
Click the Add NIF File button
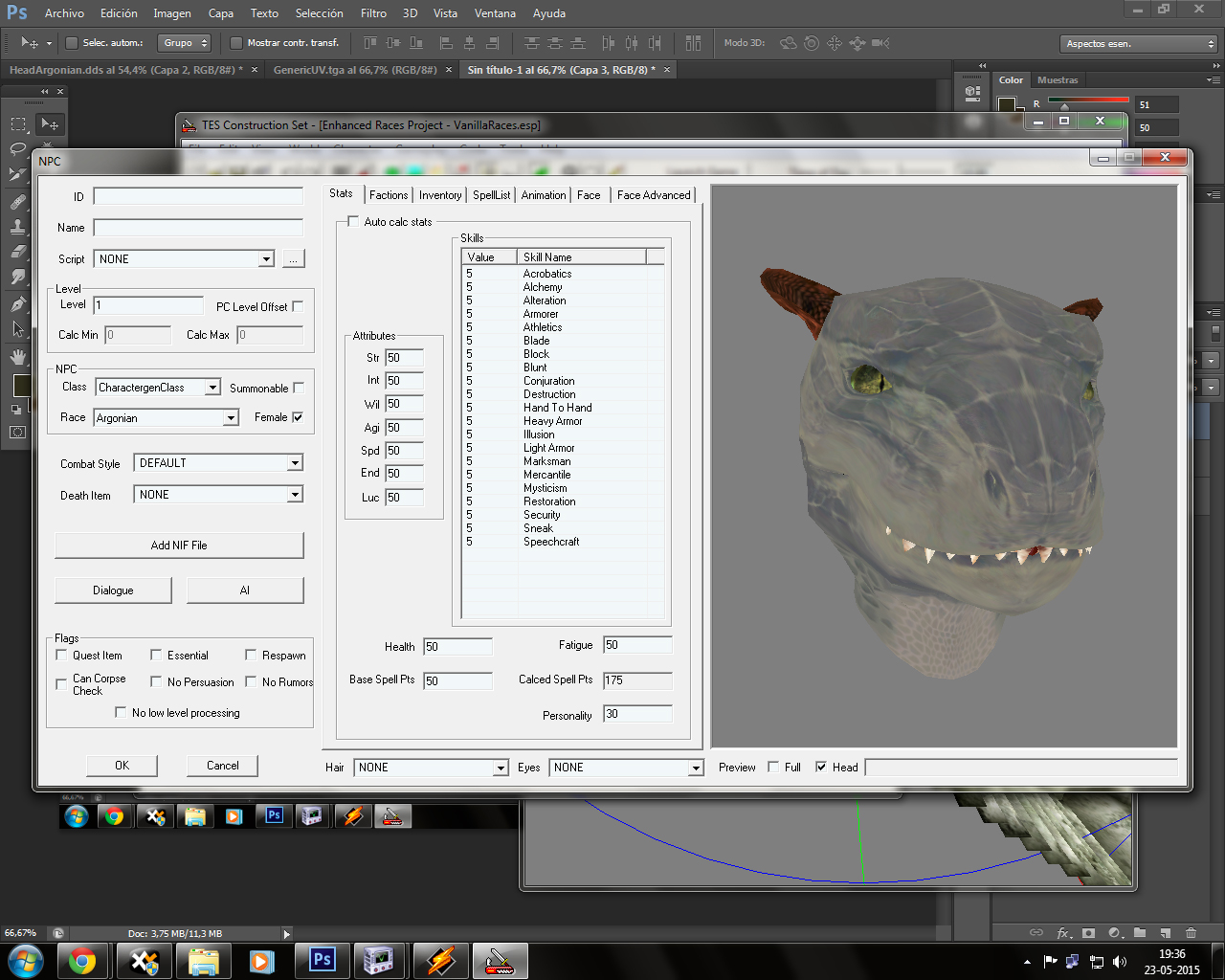coord(179,546)
